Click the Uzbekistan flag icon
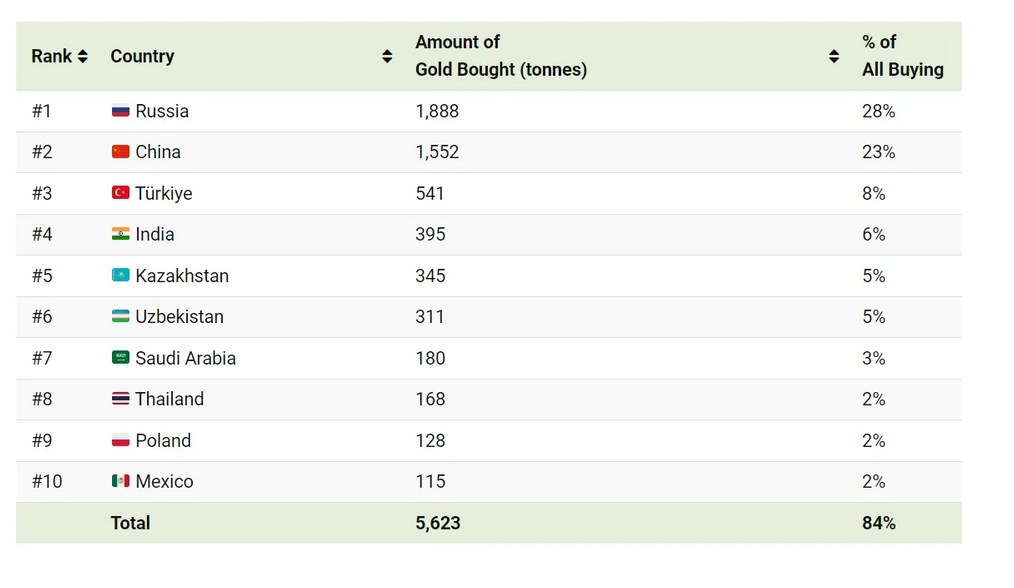The height and width of the screenshot is (588, 1014). [x=120, y=316]
